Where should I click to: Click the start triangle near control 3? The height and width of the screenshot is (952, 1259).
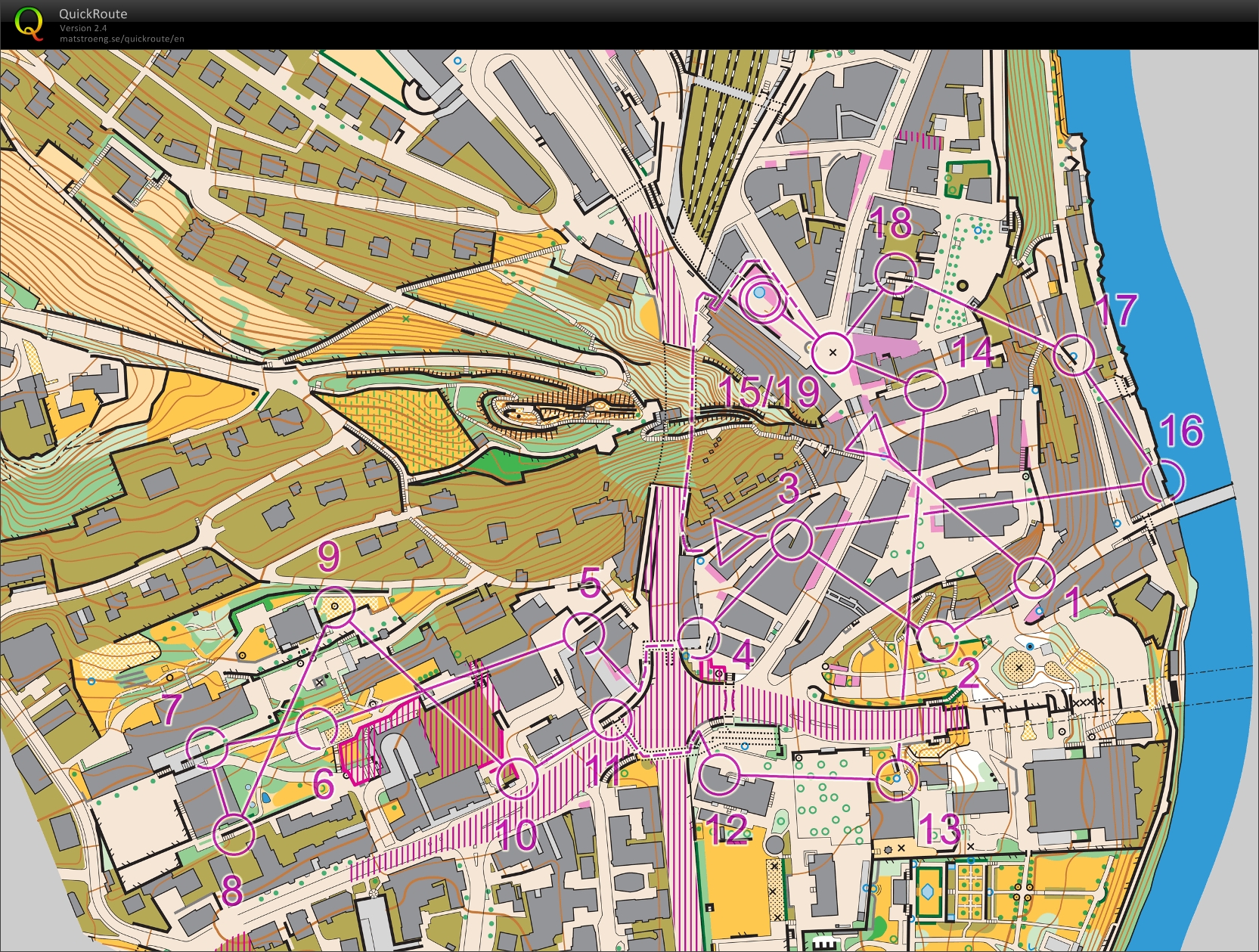[732, 541]
